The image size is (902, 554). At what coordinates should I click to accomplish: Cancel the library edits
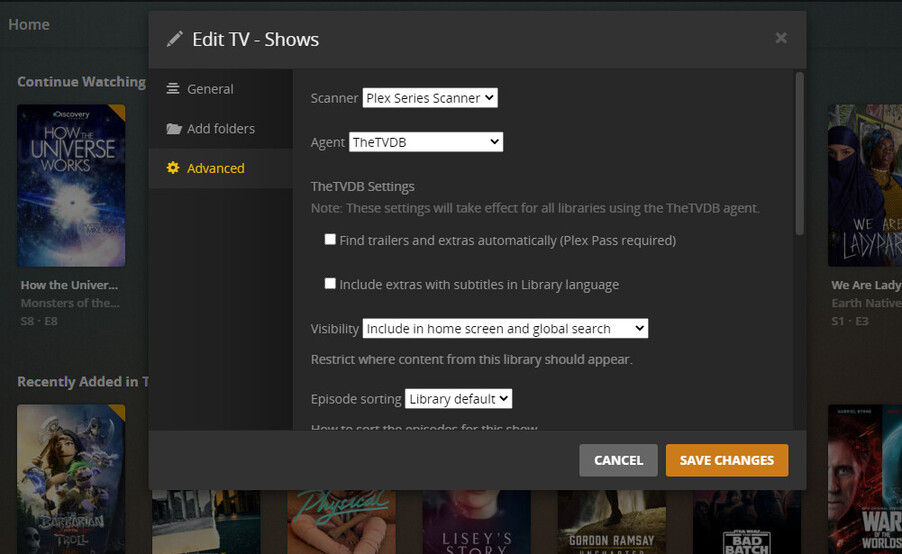pos(618,460)
